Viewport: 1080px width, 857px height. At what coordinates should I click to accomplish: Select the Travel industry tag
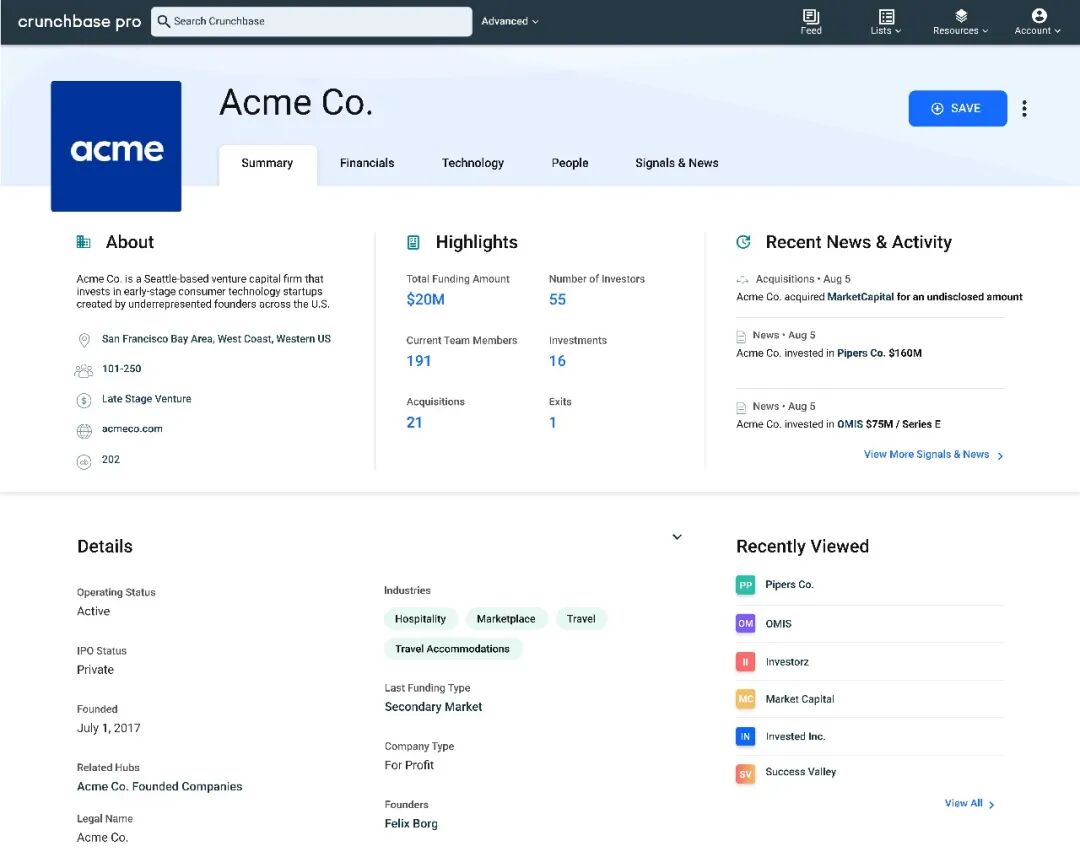581,619
